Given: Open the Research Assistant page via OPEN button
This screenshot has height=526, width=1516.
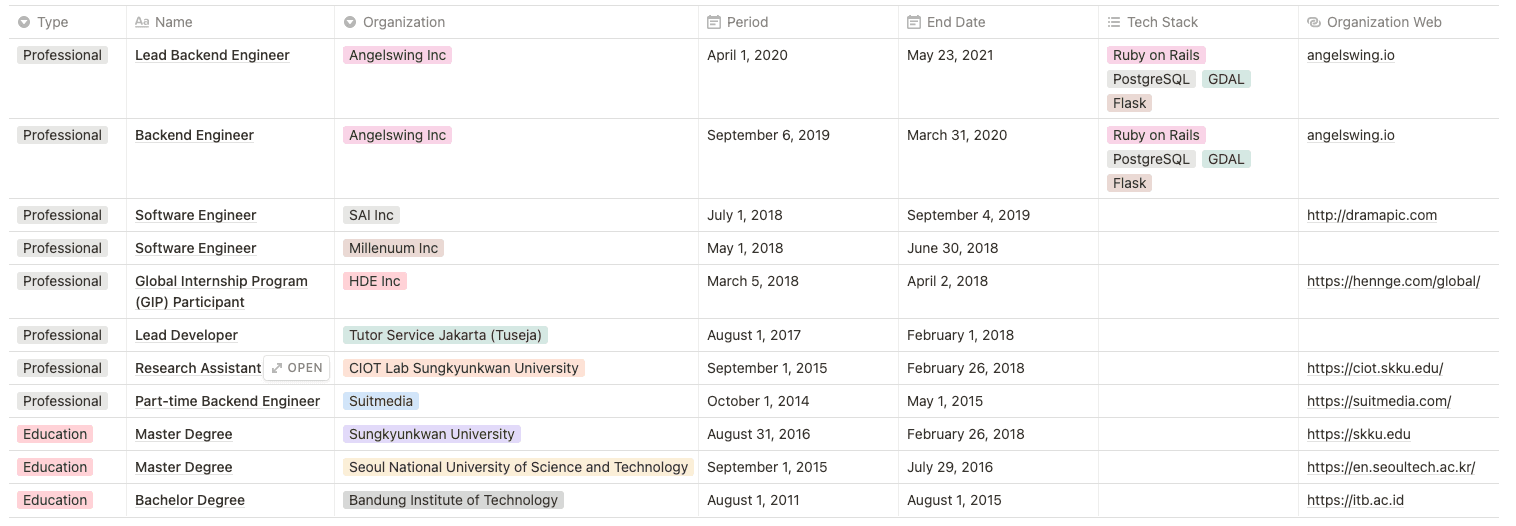Looking at the screenshot, I should pyautogui.click(x=297, y=368).
